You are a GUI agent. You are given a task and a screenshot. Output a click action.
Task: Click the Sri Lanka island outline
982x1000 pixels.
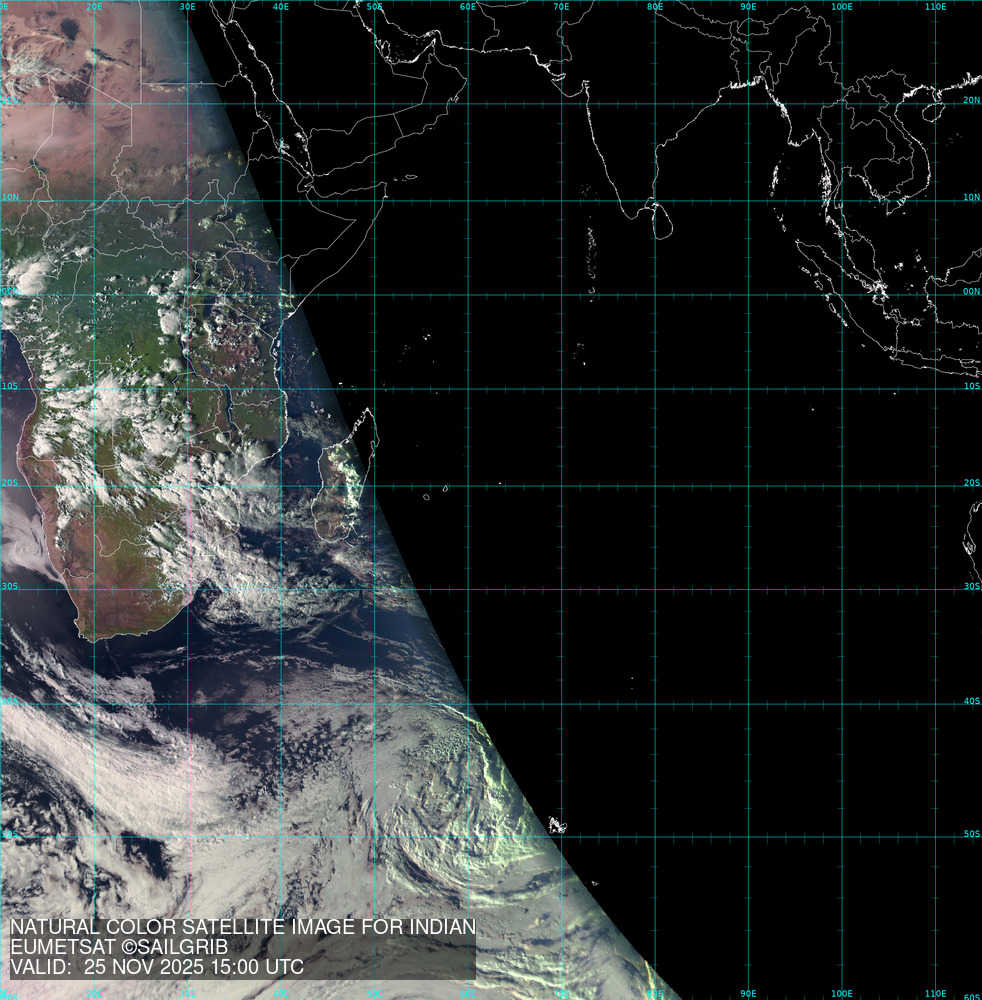coord(662,220)
